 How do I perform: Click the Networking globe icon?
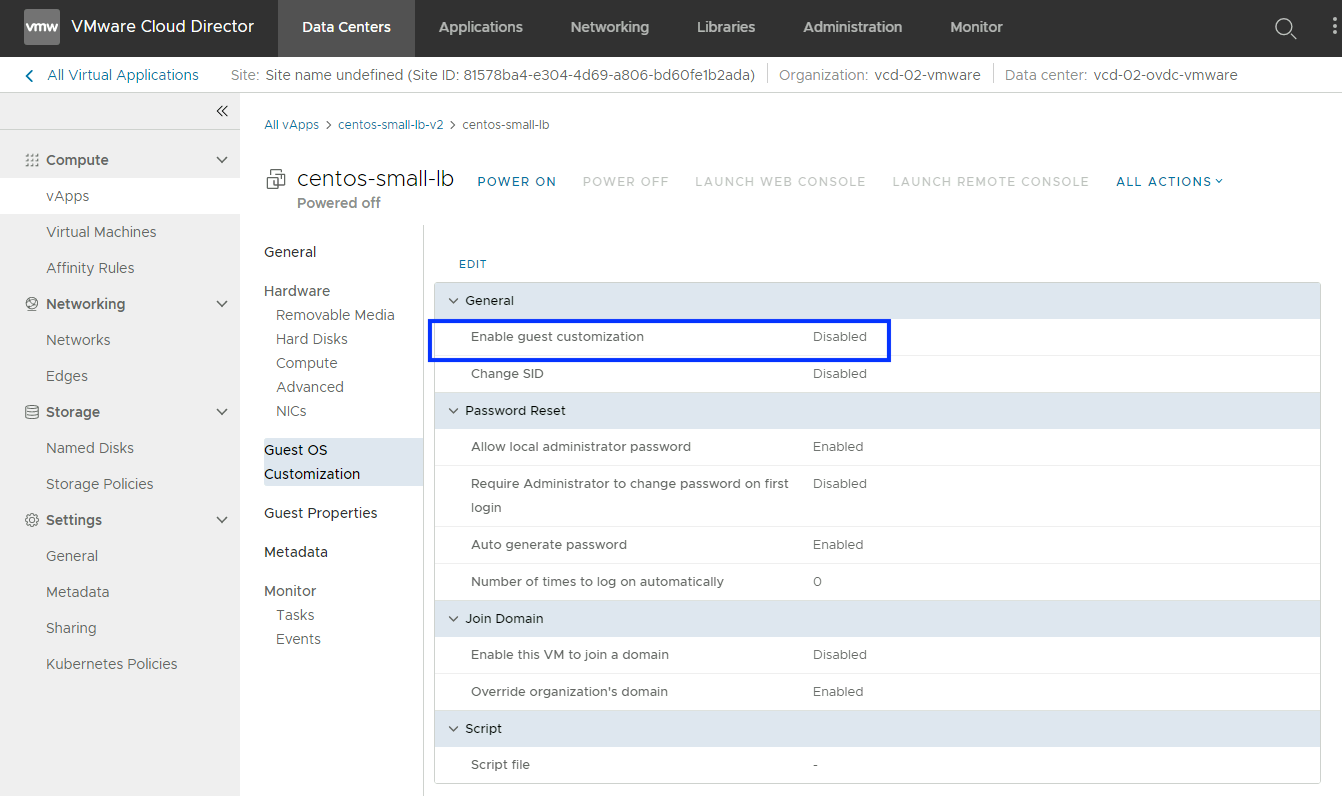coord(32,304)
